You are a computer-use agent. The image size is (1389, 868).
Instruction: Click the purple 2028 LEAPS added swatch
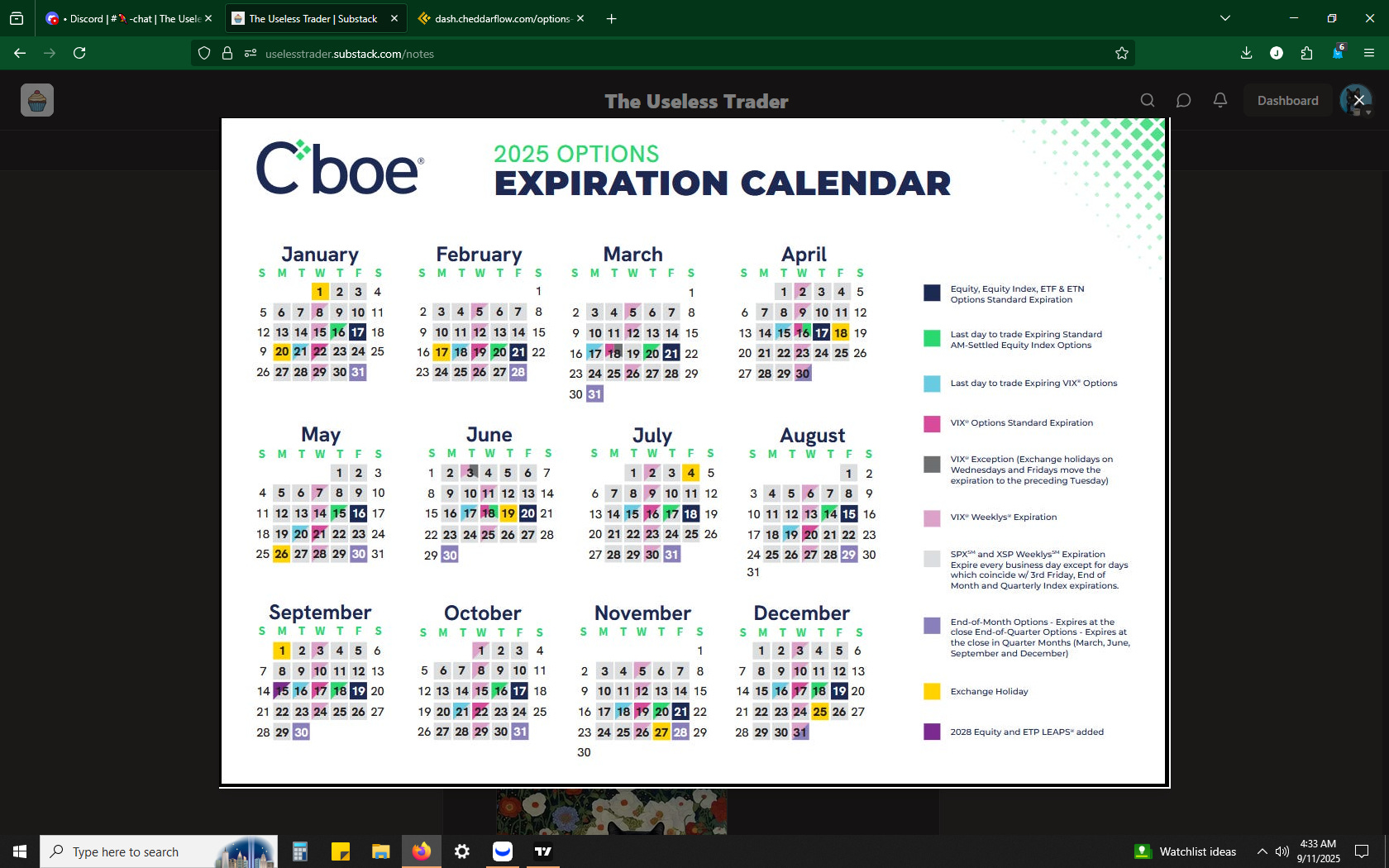click(932, 732)
